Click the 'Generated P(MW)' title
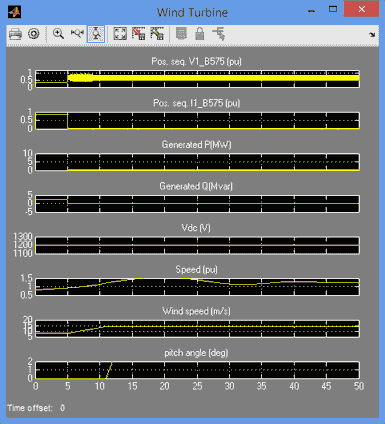This screenshot has width=385, height=424. [196, 145]
